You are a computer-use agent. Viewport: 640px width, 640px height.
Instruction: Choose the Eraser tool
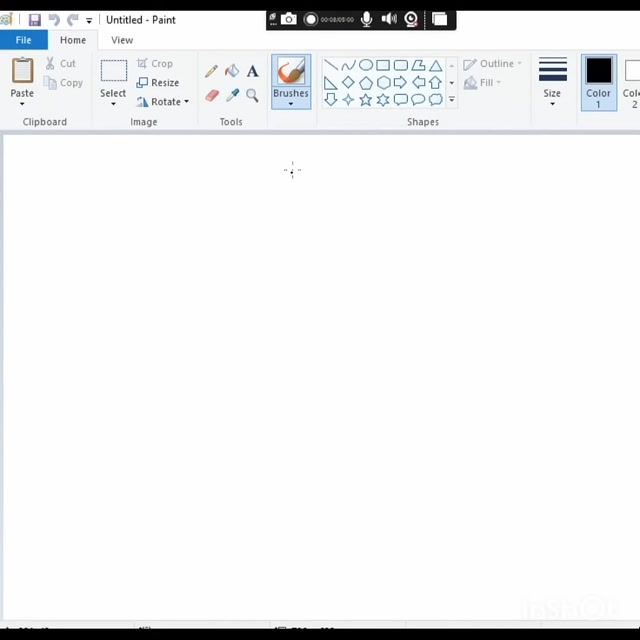pyautogui.click(x=211, y=96)
